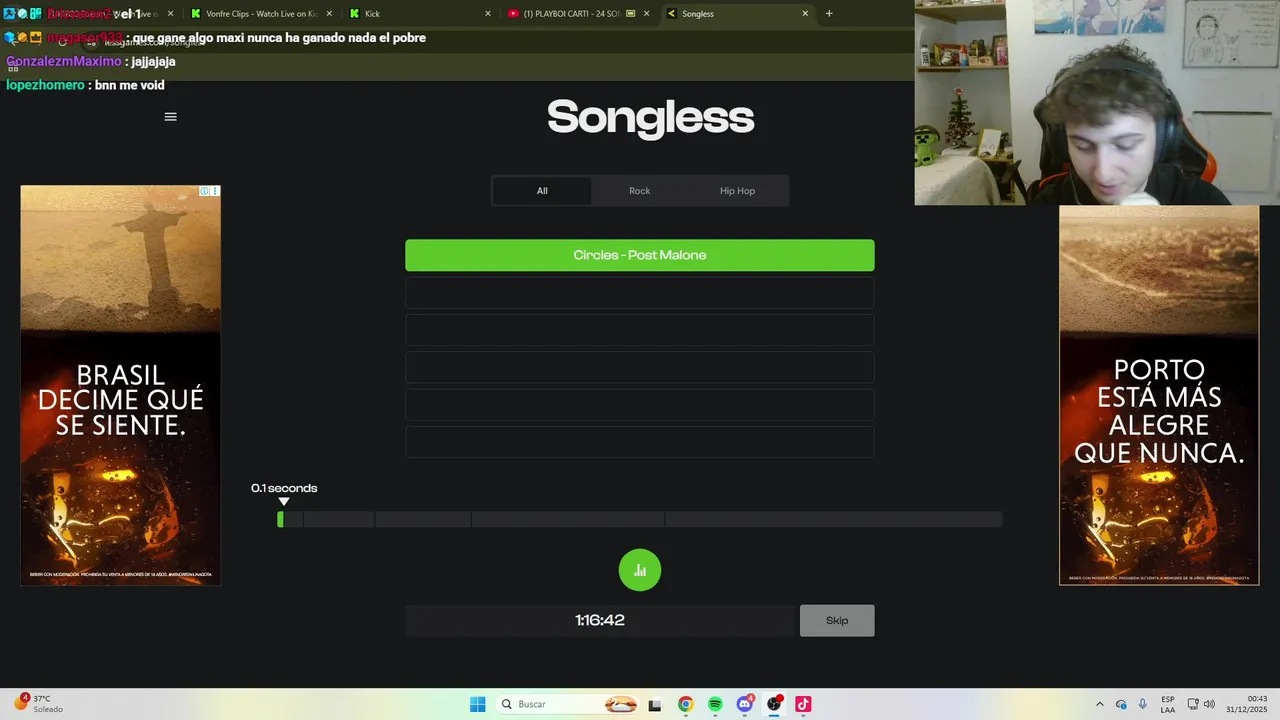Click the YouTube tab audio indicator

[630, 14]
